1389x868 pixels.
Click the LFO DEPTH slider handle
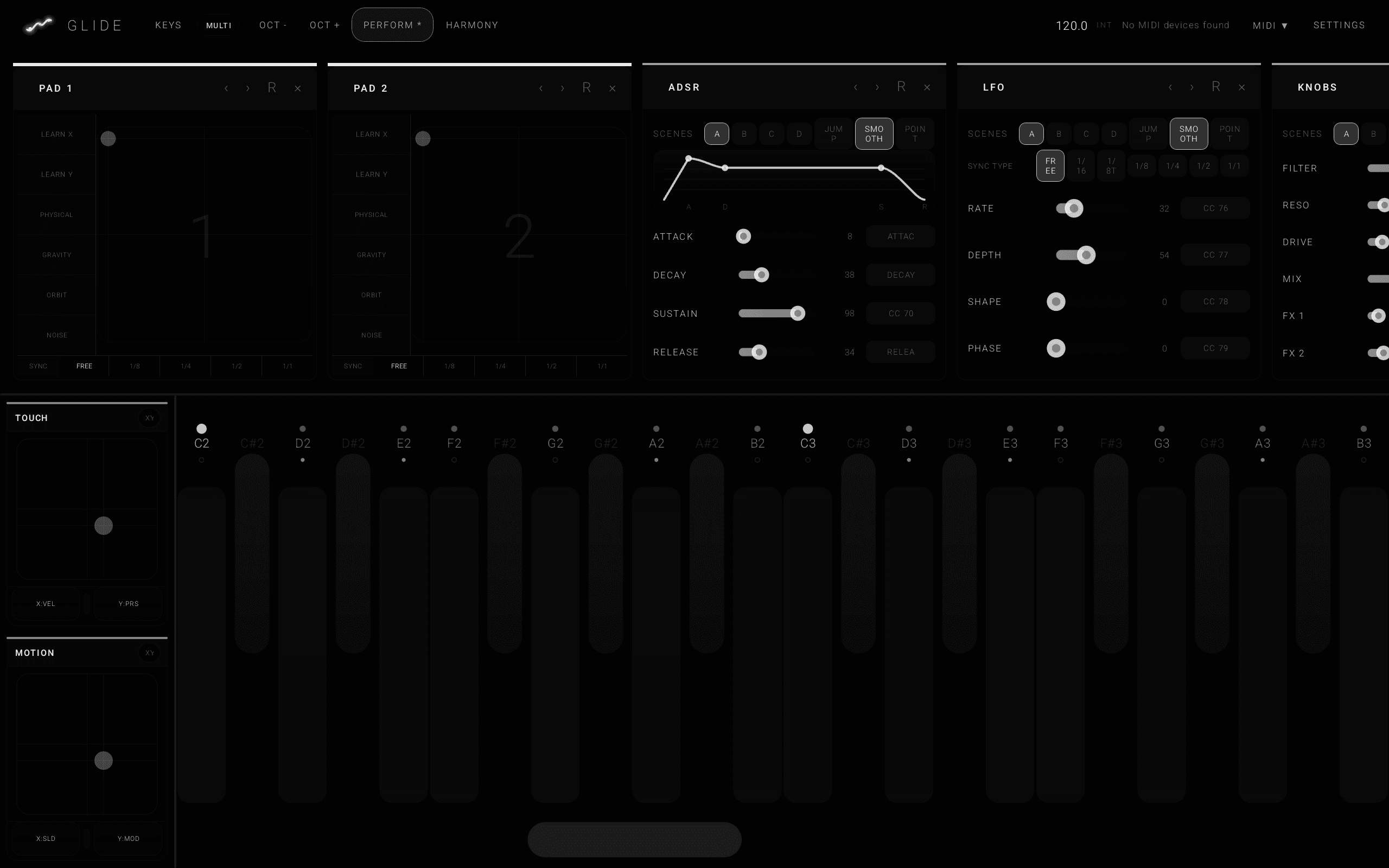click(1086, 255)
